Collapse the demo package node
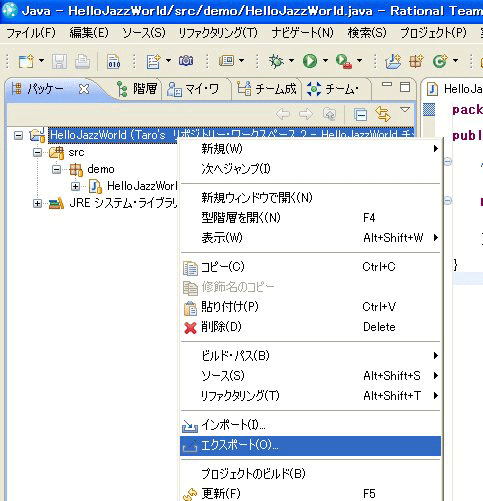483x501 pixels. point(57,169)
